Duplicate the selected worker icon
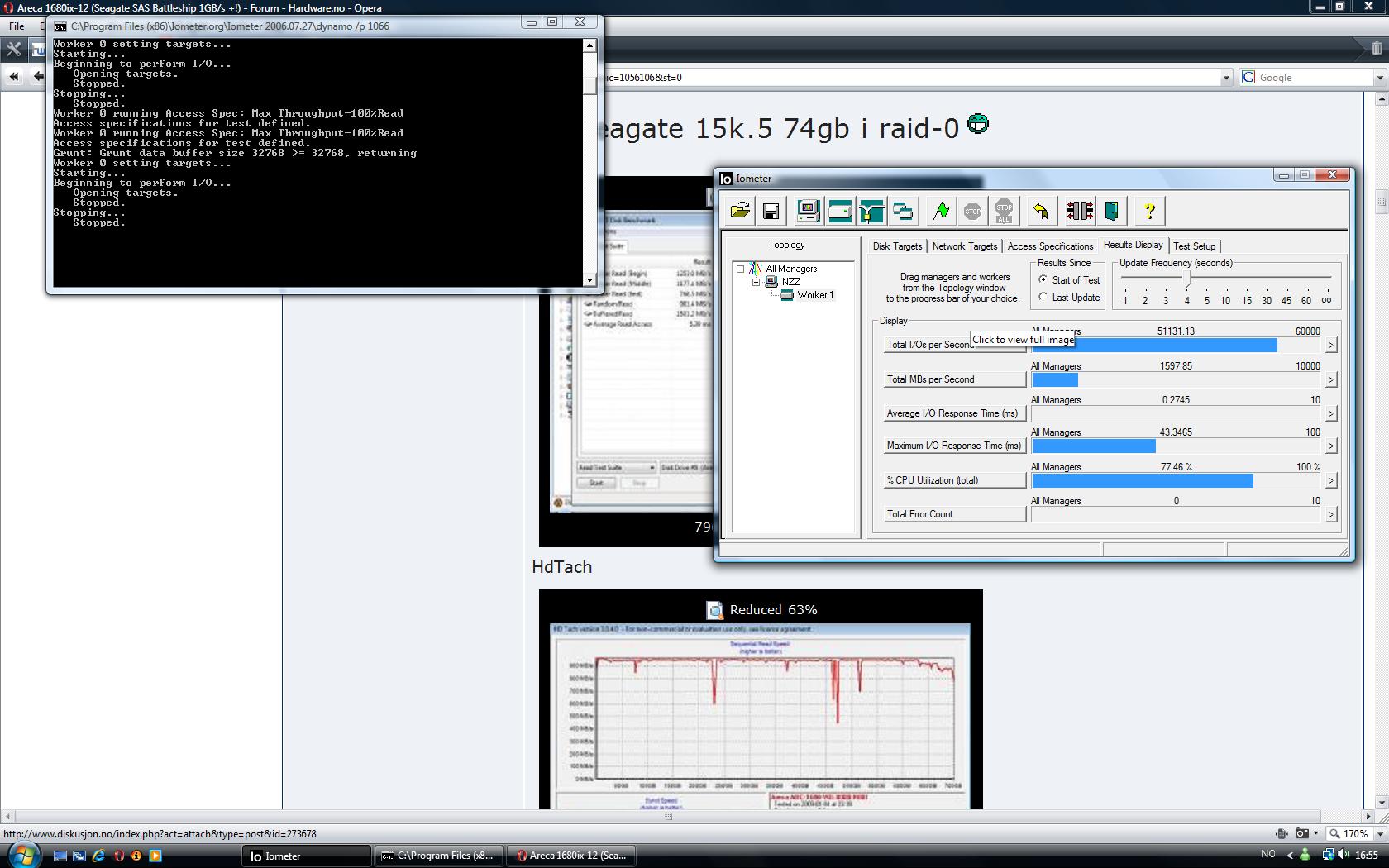The width and height of the screenshot is (1389, 868). [903, 211]
